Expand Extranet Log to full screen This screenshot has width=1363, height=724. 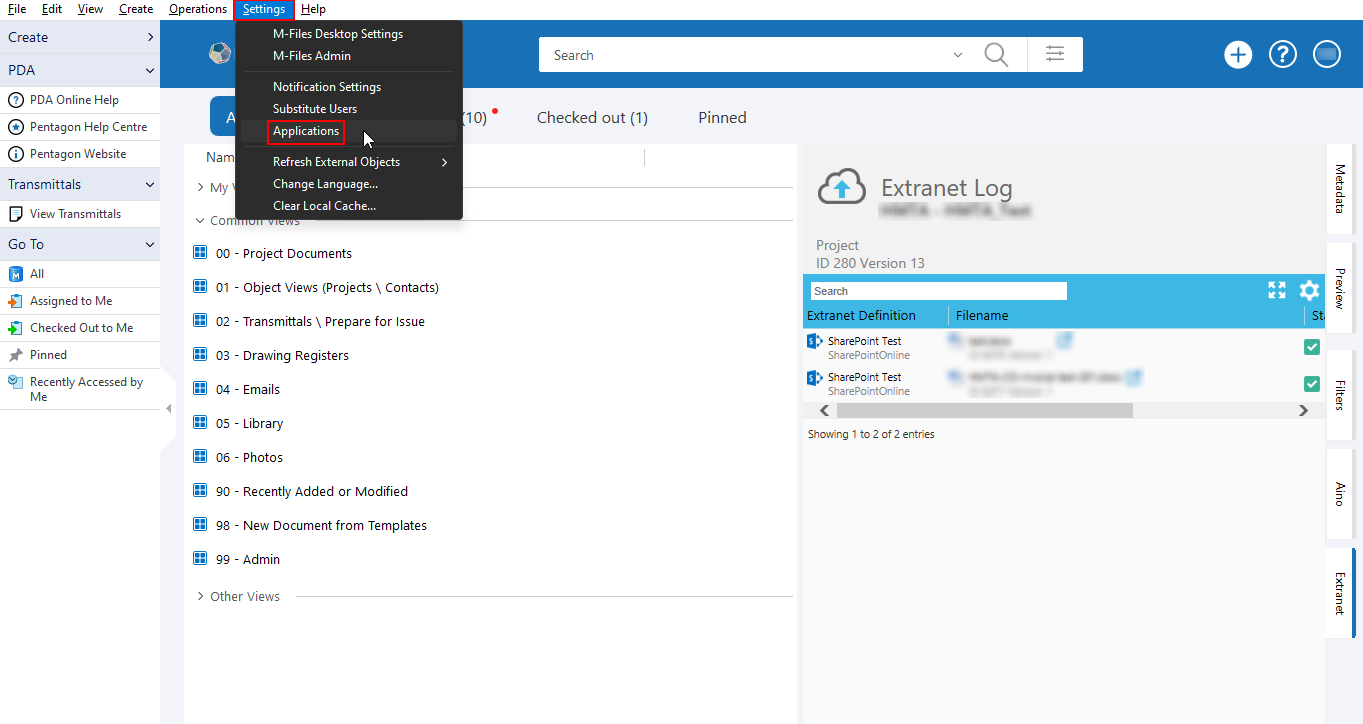(1277, 291)
